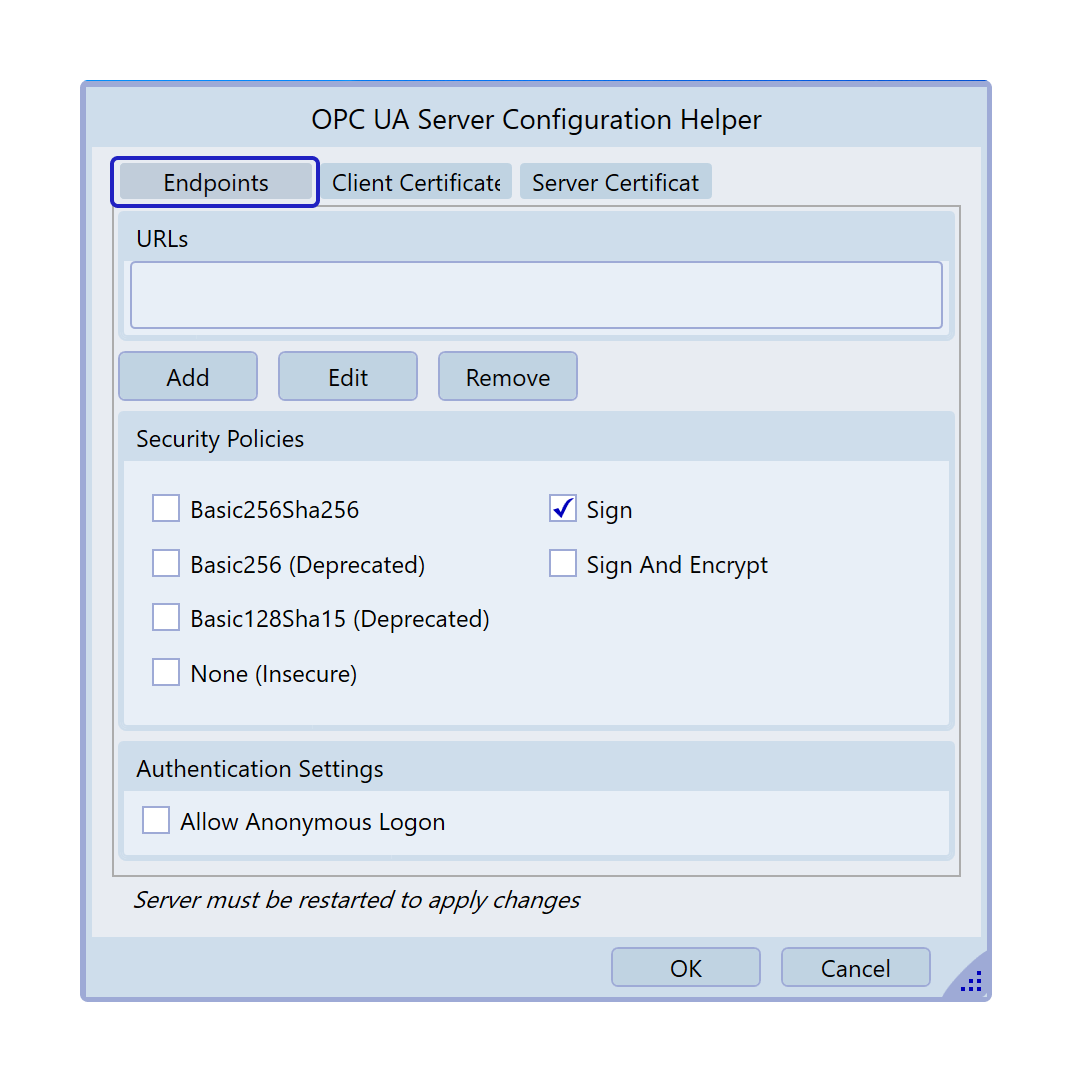Click inside the URLs list box

pyautogui.click(x=536, y=295)
